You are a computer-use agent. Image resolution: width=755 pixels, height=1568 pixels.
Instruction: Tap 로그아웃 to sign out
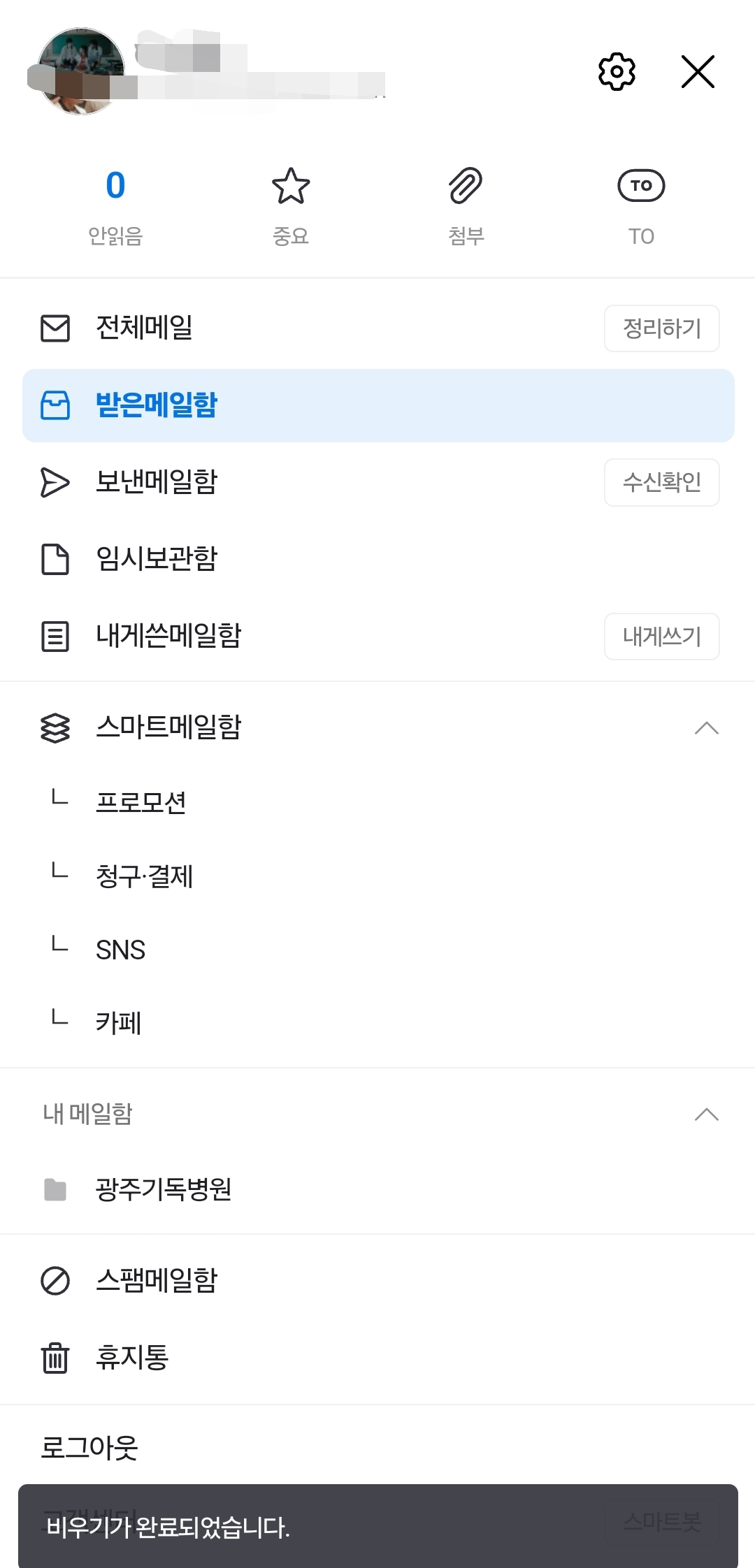[x=89, y=1448]
